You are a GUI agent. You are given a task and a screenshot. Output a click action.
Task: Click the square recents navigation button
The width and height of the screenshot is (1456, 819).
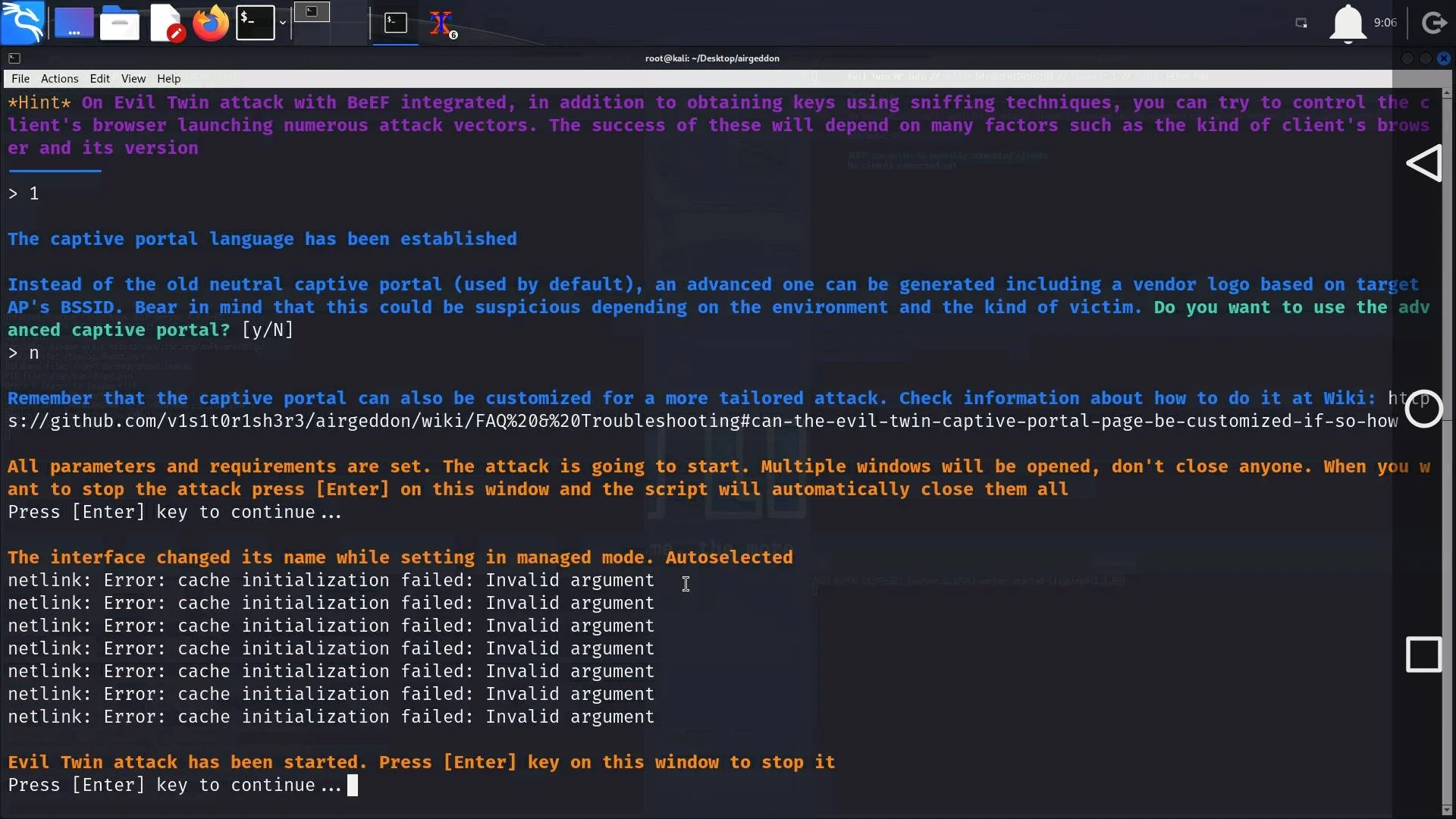click(x=1423, y=654)
